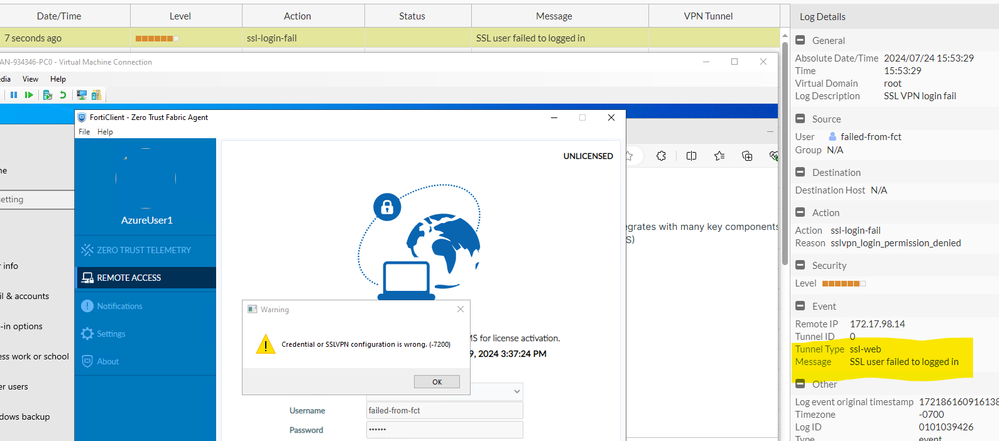Click the green Resume/Start icon in VM toolbar
The height and width of the screenshot is (441, 999).
[x=30, y=95]
